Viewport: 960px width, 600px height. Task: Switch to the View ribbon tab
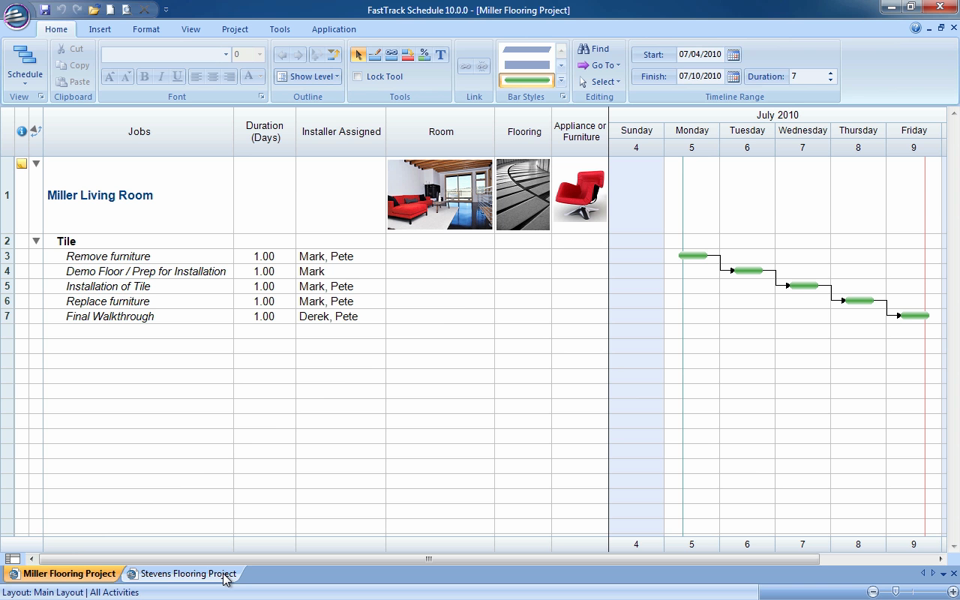tap(190, 29)
